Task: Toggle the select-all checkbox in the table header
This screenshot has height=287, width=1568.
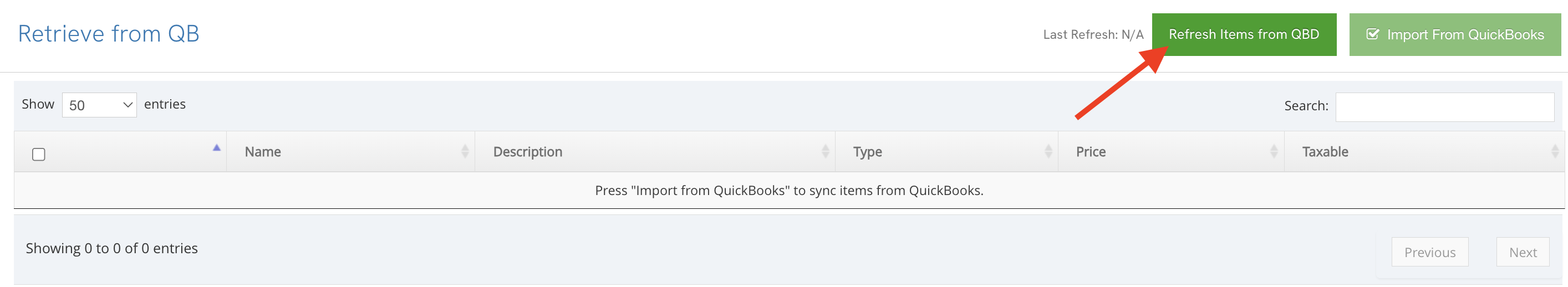Action: pos(38,155)
